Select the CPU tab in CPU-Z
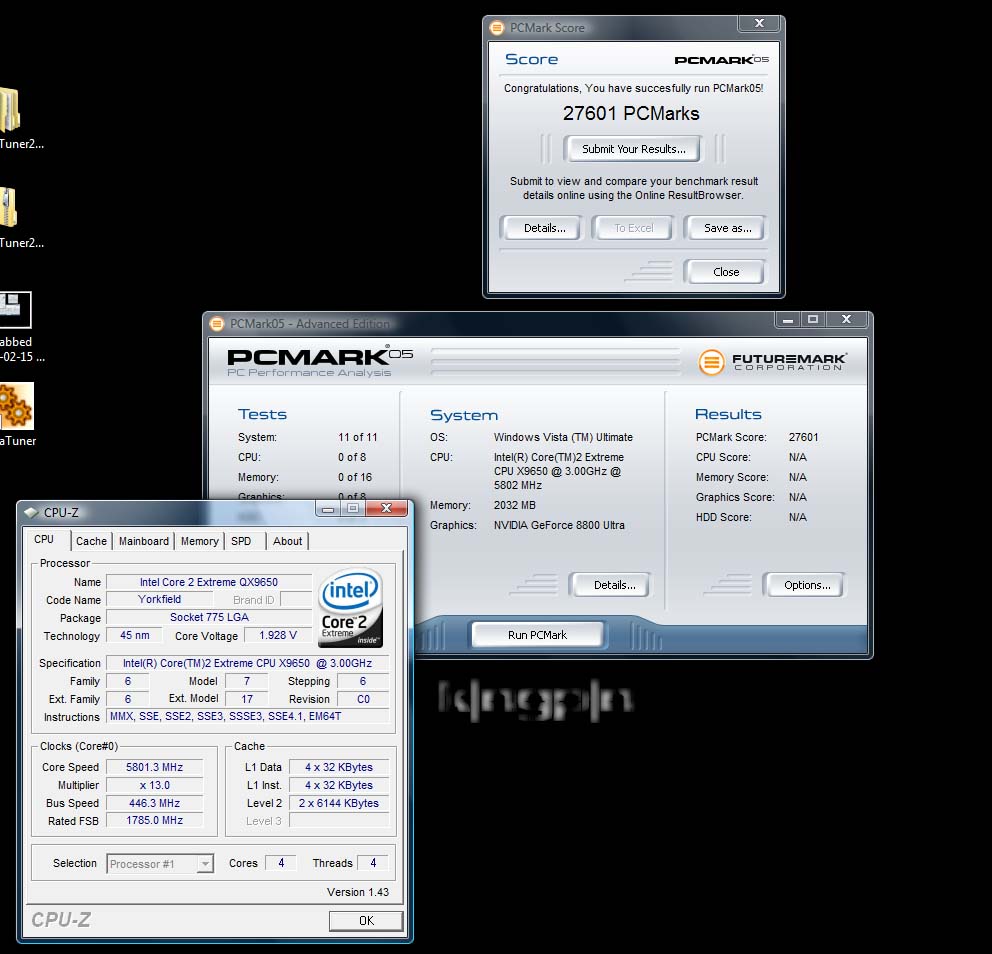 [44, 540]
